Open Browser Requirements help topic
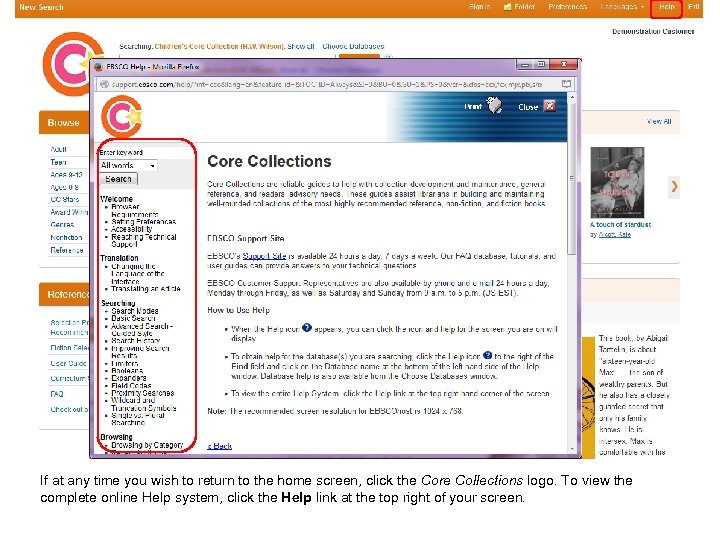Image resolution: width=720 pixels, height=540 pixels. click(134, 210)
